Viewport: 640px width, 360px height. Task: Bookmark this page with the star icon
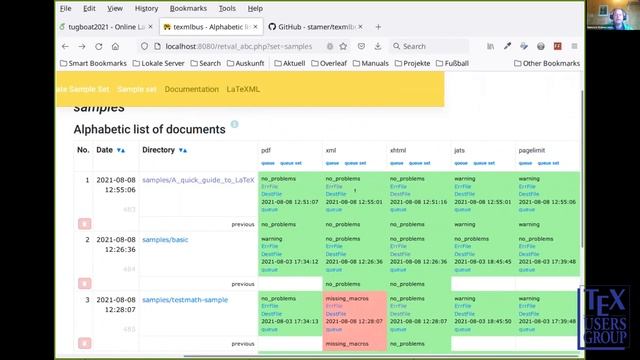click(x=343, y=47)
